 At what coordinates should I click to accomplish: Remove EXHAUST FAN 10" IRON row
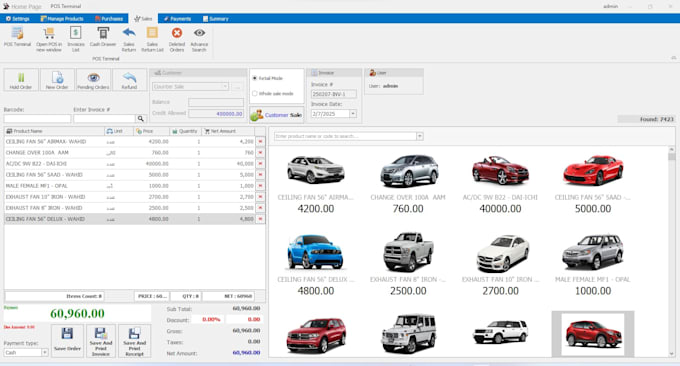260,197
